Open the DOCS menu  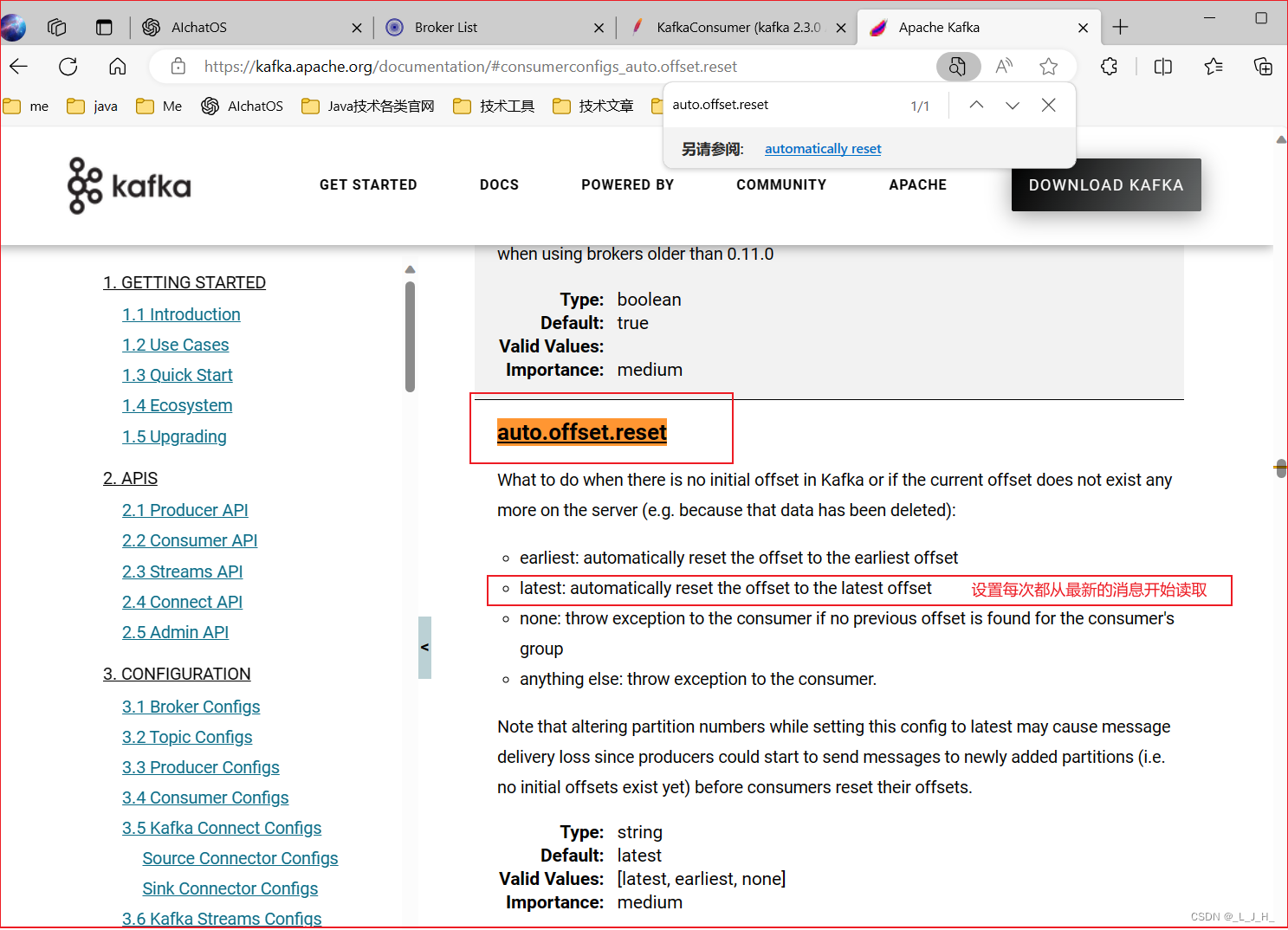(500, 184)
